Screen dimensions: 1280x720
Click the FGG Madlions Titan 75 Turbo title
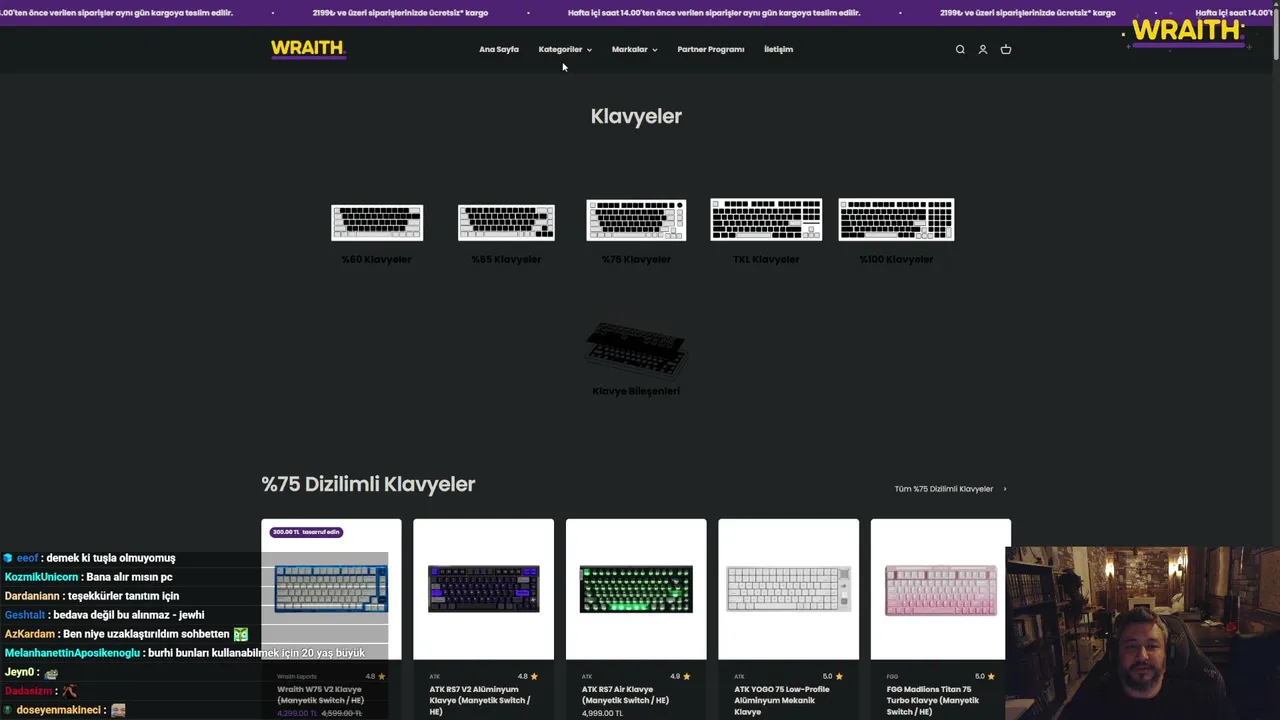tap(934, 700)
